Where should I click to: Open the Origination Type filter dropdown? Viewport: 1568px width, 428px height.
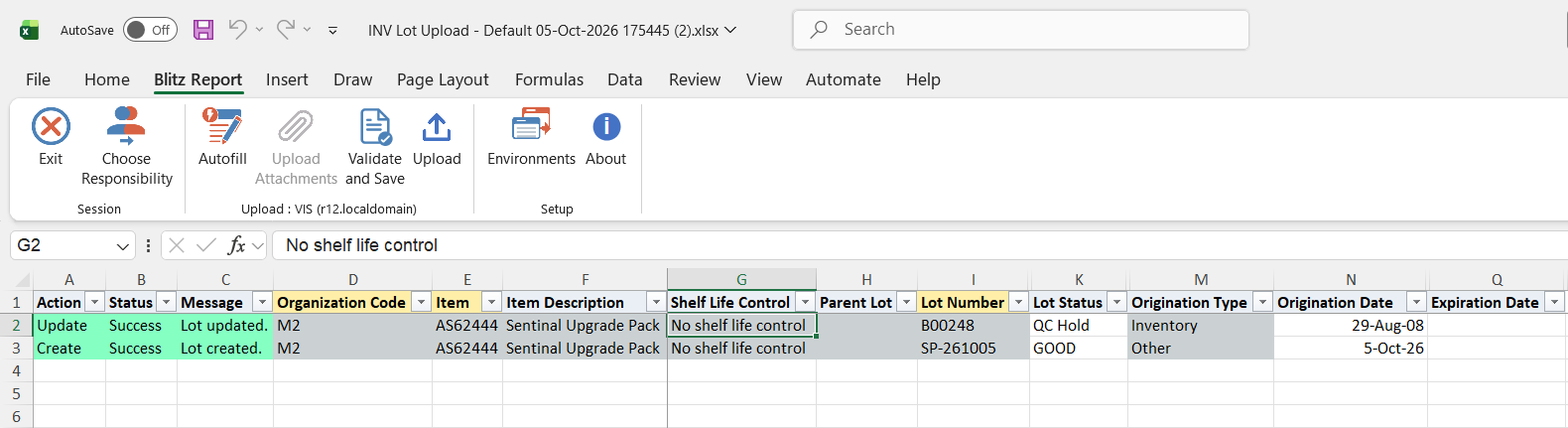coord(1262,302)
